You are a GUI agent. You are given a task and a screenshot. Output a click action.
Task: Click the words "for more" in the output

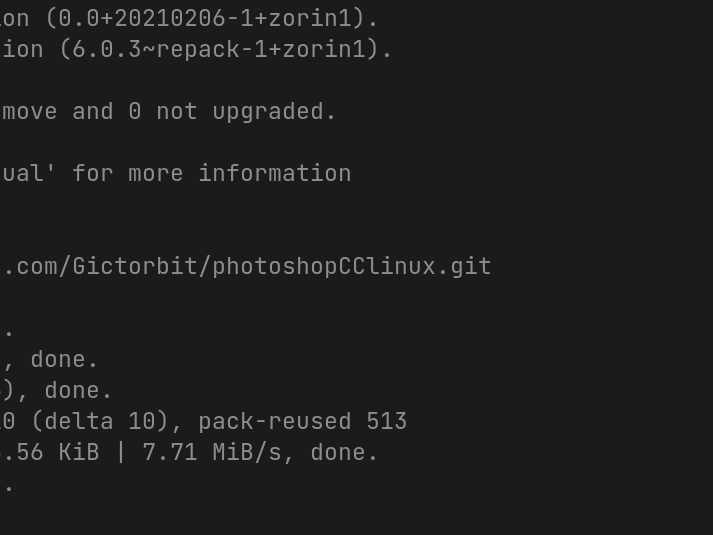tap(128, 173)
